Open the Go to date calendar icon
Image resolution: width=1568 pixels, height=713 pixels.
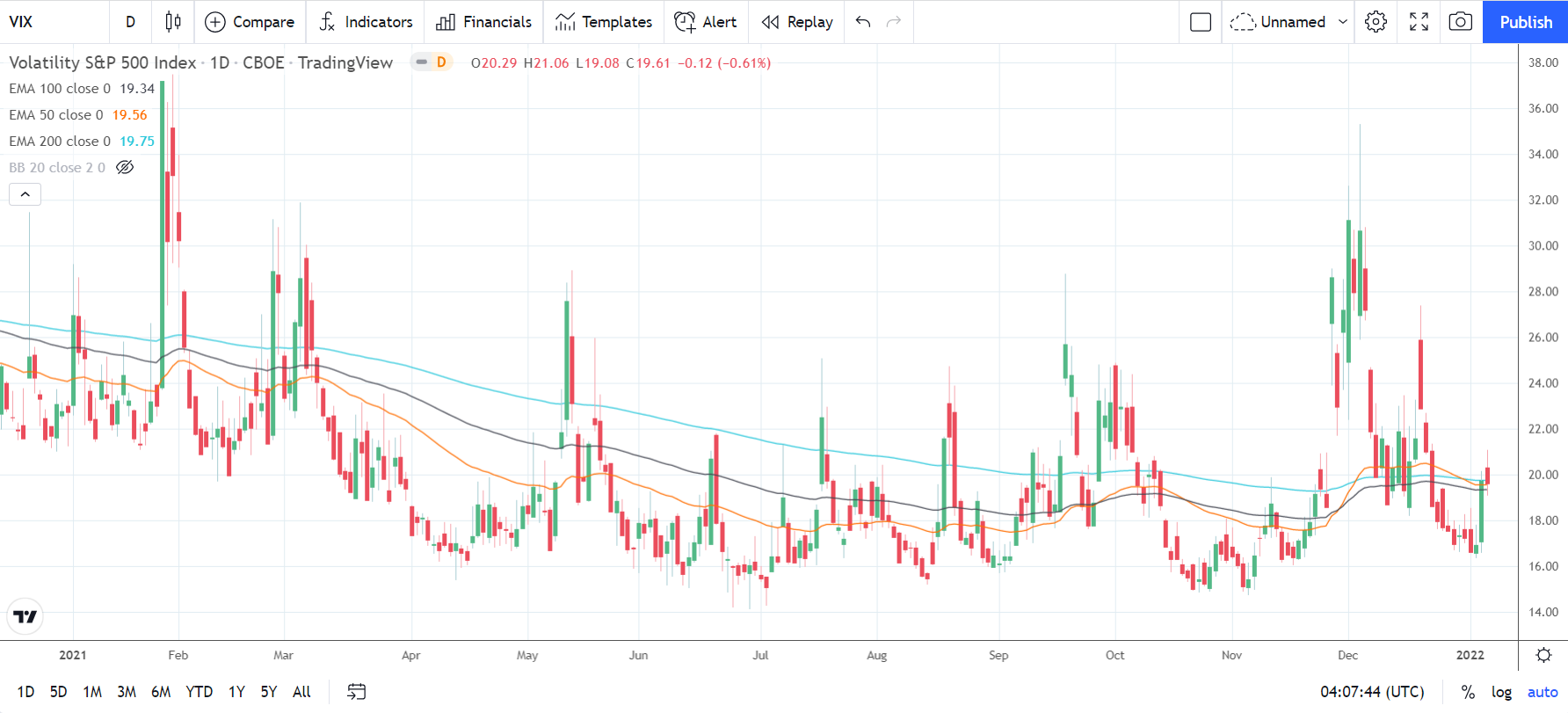coord(356,692)
